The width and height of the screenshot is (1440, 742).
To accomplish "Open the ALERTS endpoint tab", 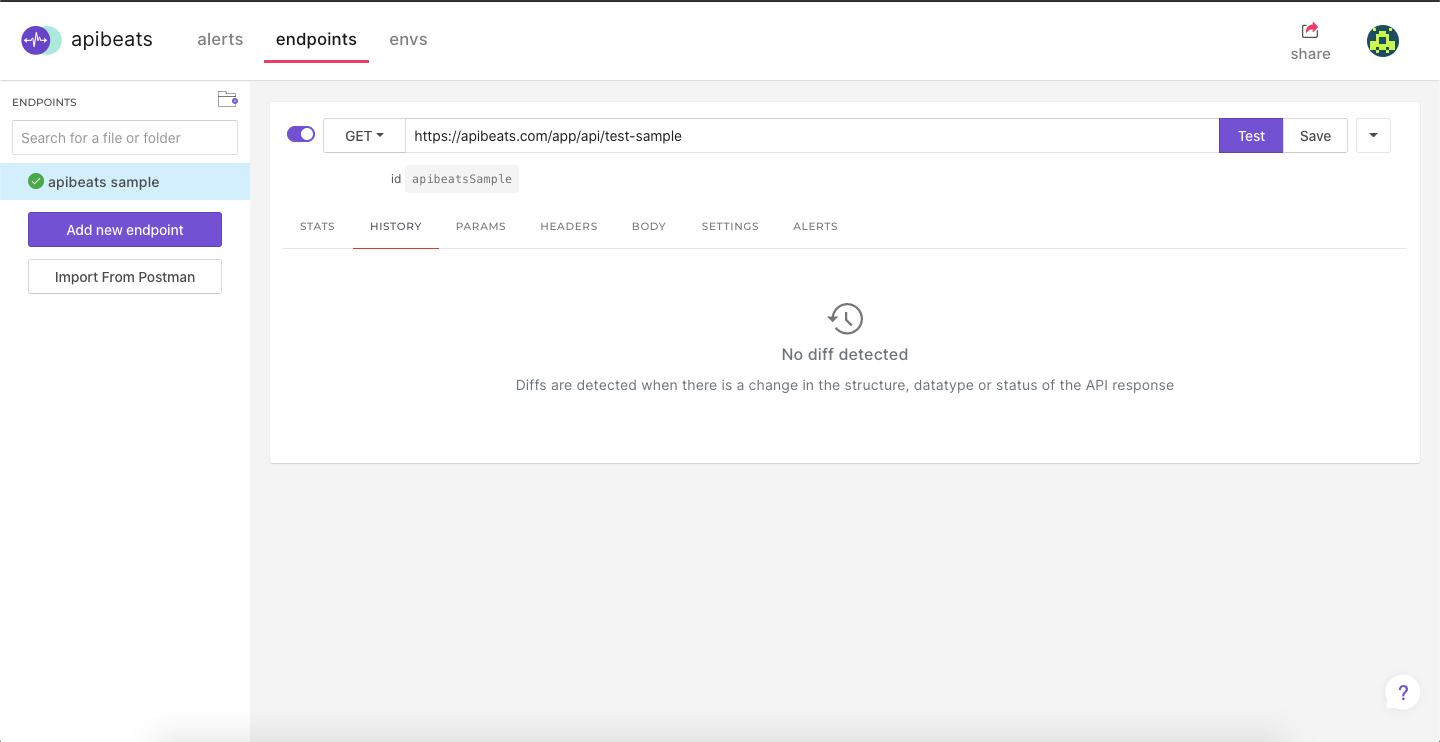I will (x=815, y=227).
